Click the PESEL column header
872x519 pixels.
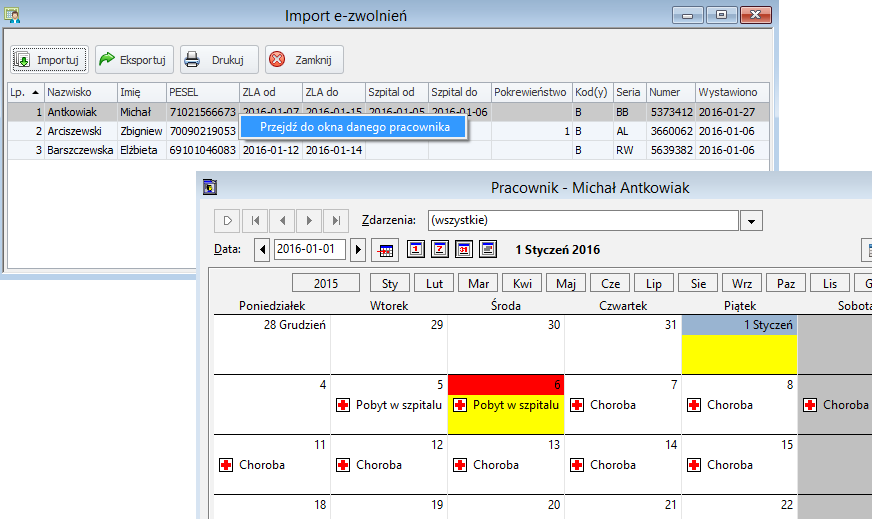pos(202,92)
